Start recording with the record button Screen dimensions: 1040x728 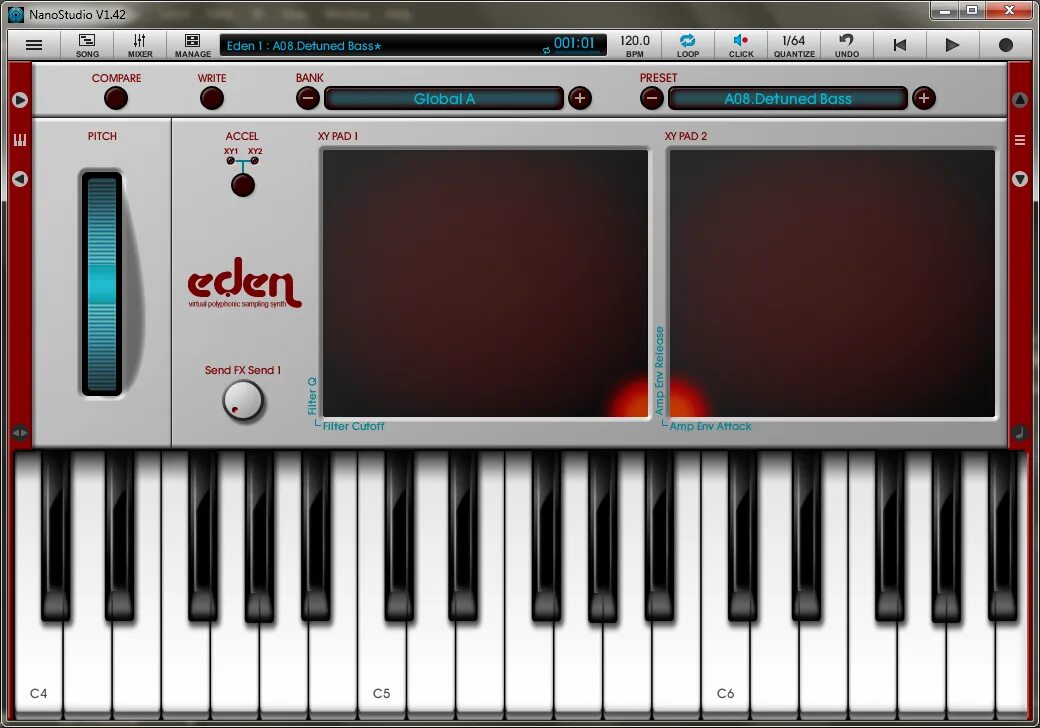click(x=1006, y=45)
